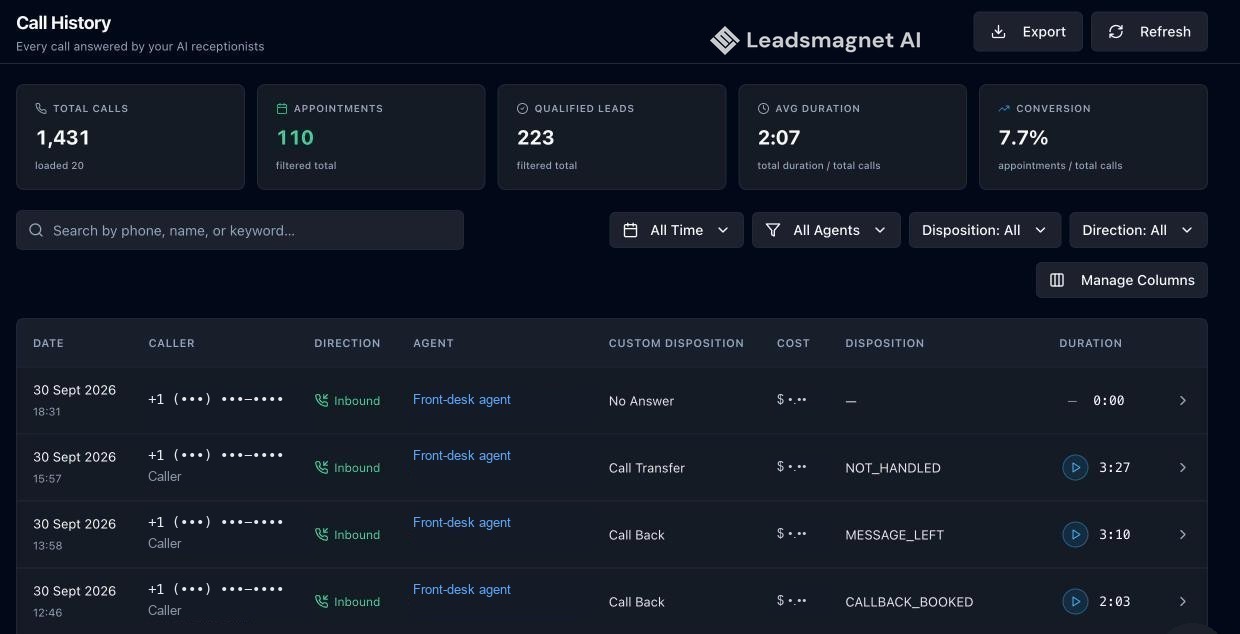Click the 110 appointments value
Screen dimensions: 1240x634
[295, 138]
